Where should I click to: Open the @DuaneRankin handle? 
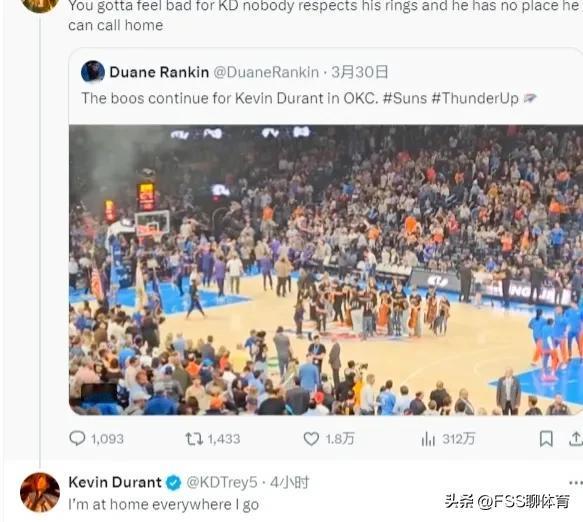[266, 72]
